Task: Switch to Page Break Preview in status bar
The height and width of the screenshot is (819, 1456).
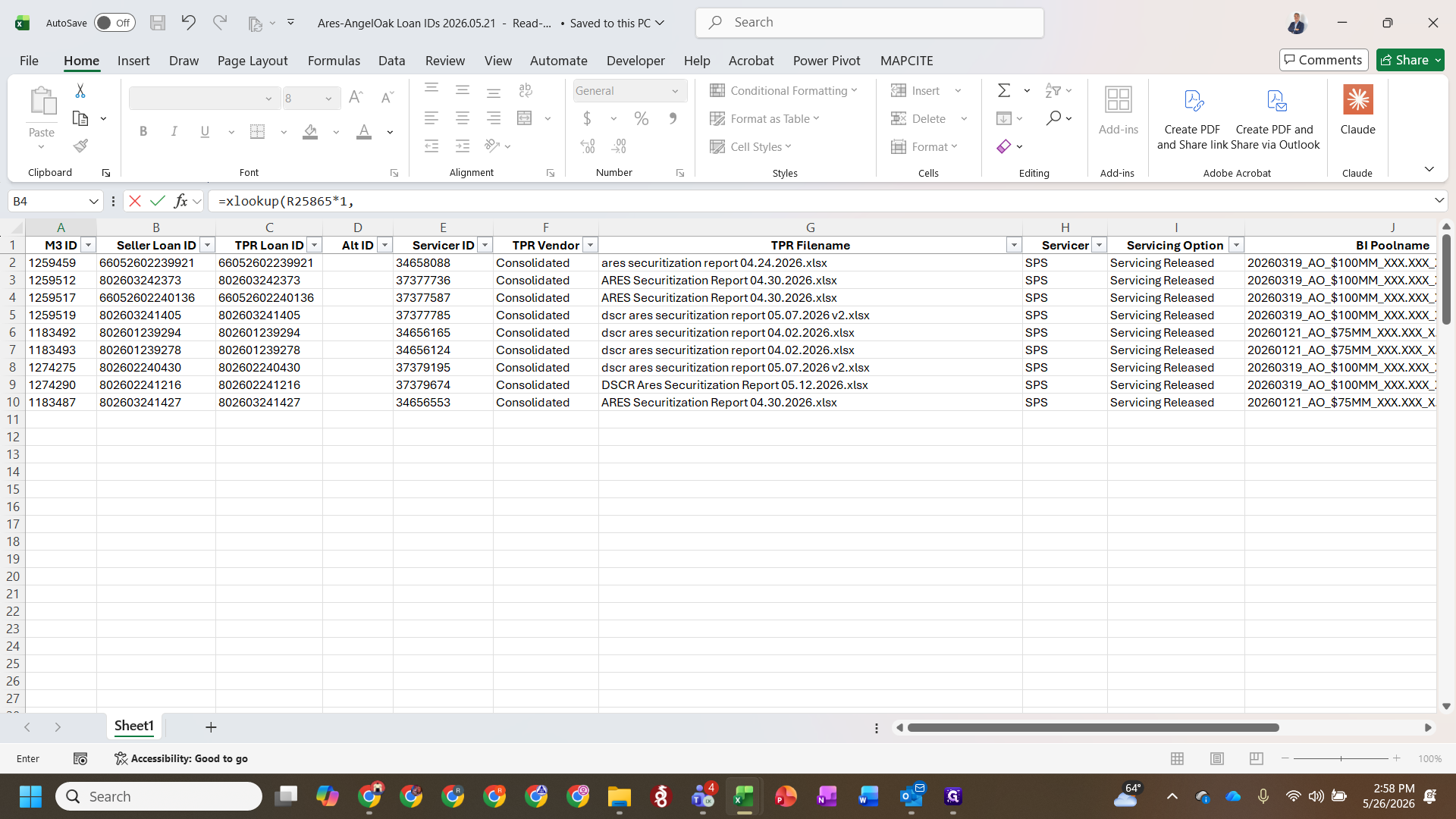Action: click(x=1257, y=758)
